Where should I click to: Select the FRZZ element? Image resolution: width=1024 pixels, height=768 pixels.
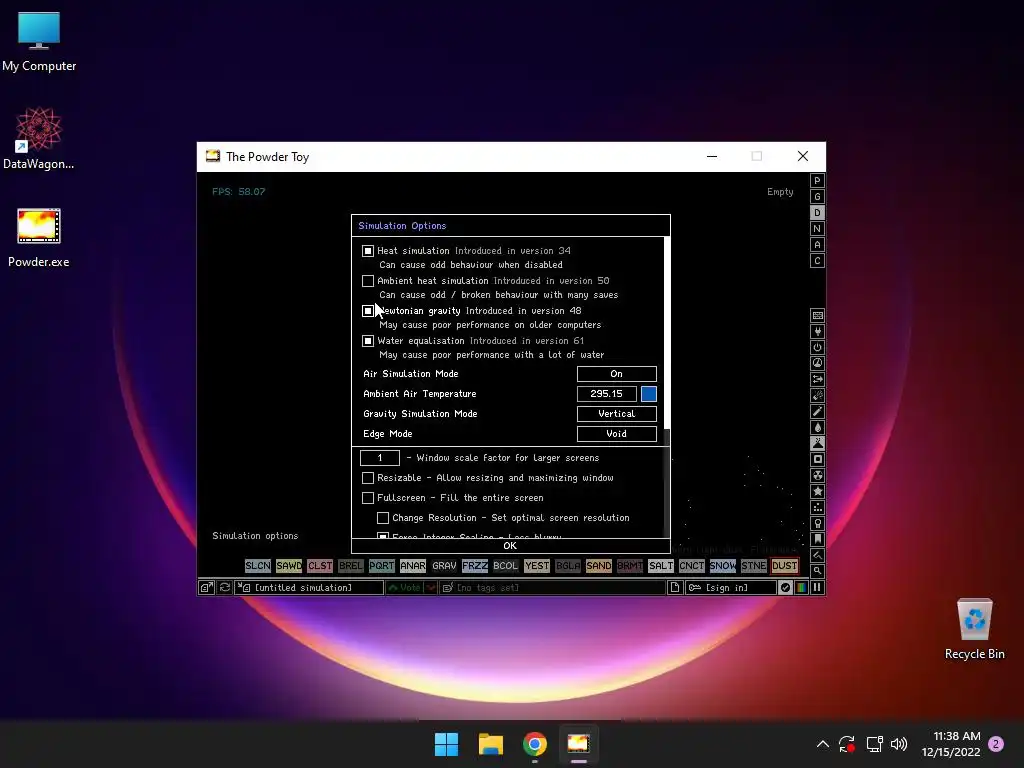pyautogui.click(x=475, y=566)
